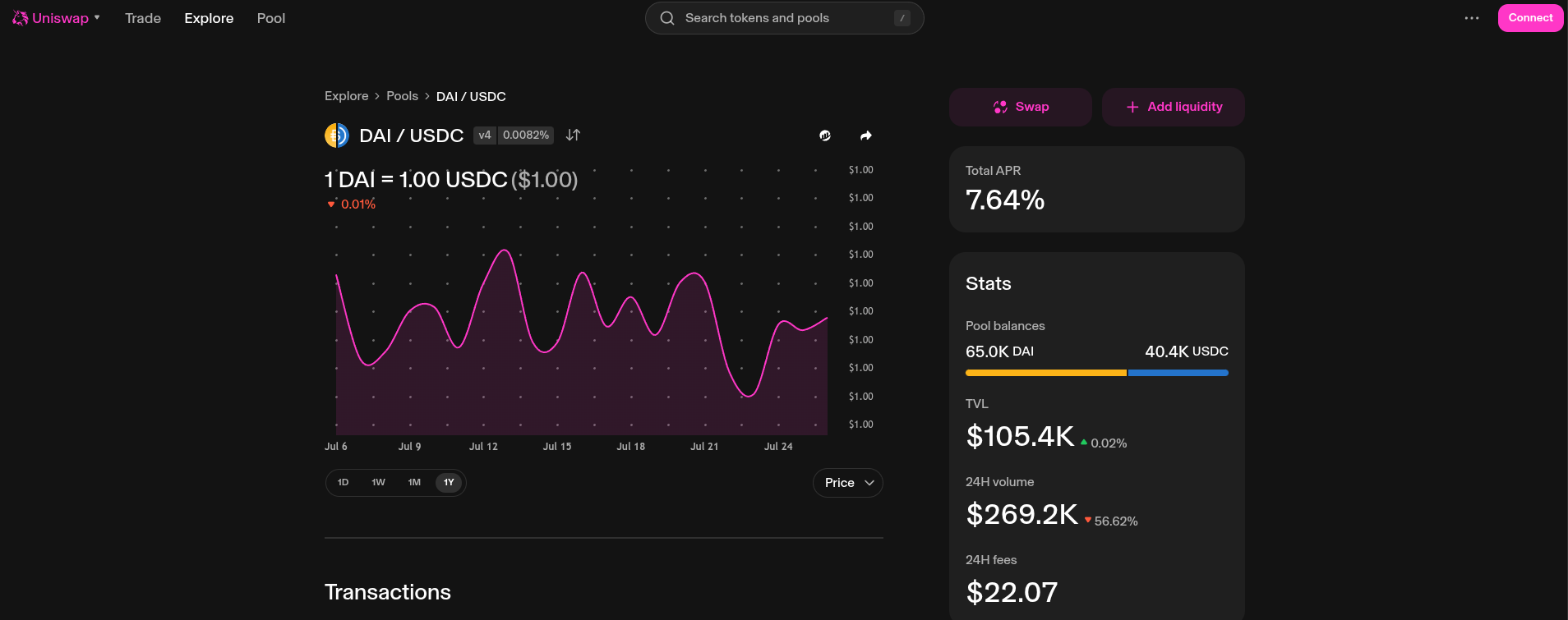Click the Jul 12 chart axis label
This screenshot has width=1568, height=620.
tap(483, 447)
